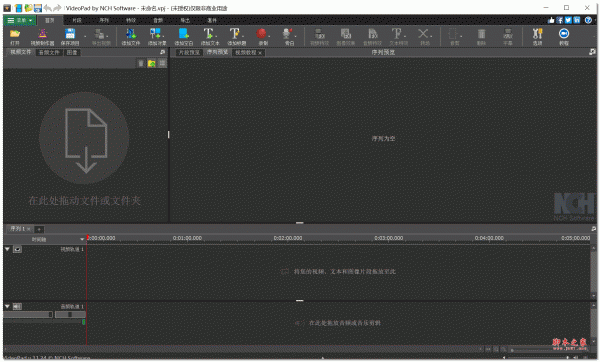Open the Add Text dropdown arrow
600x362 pixels.
[217, 36]
